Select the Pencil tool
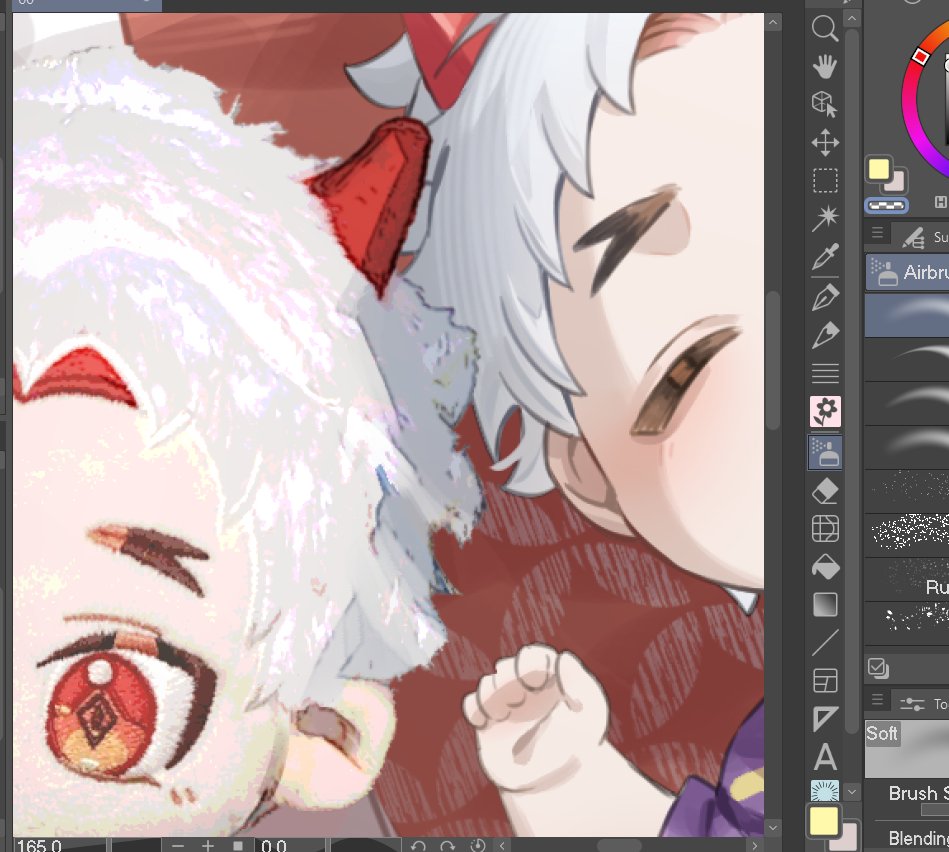This screenshot has width=949, height=852. 825,335
